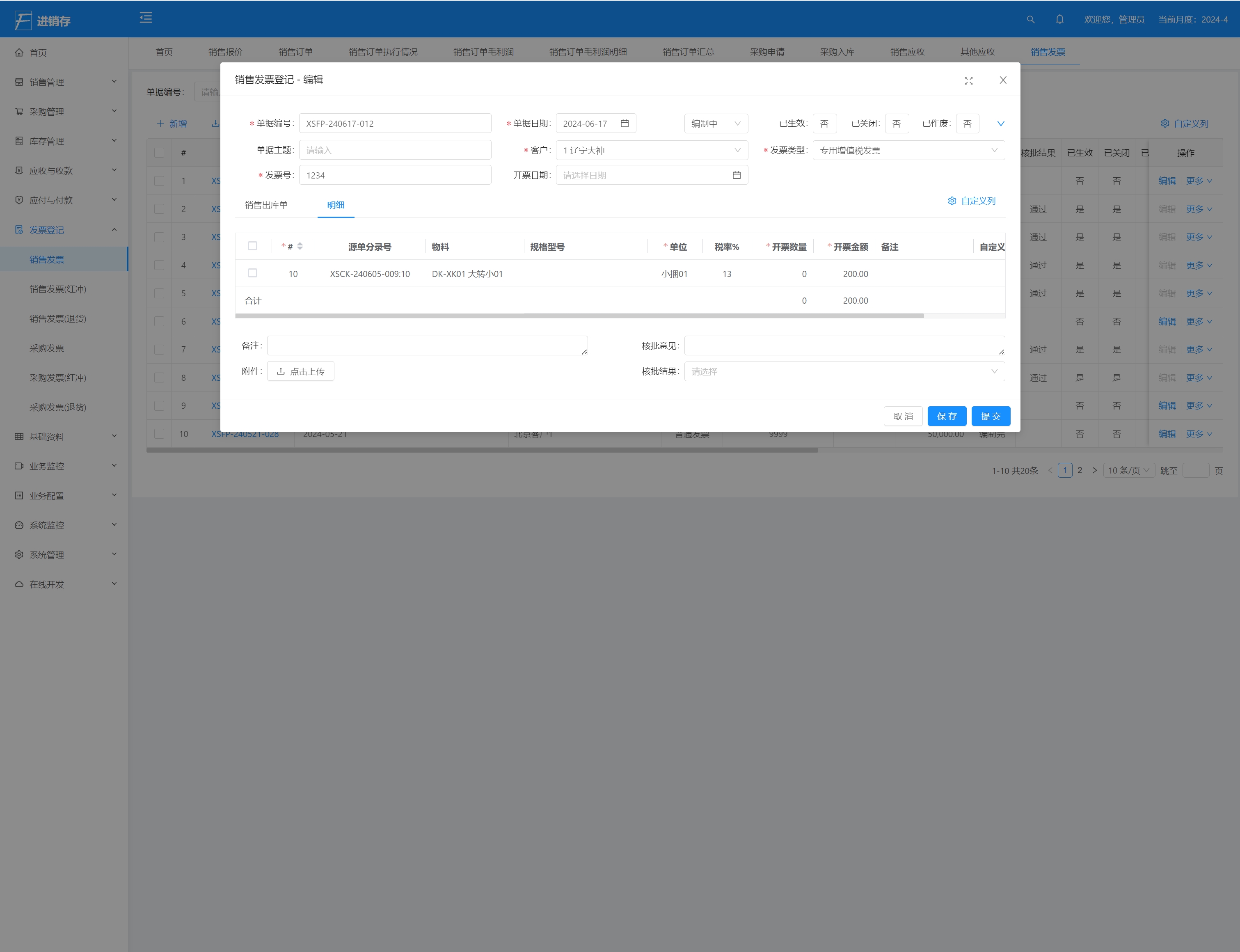Click the 在线开发 cloud icon

[x=19, y=584]
